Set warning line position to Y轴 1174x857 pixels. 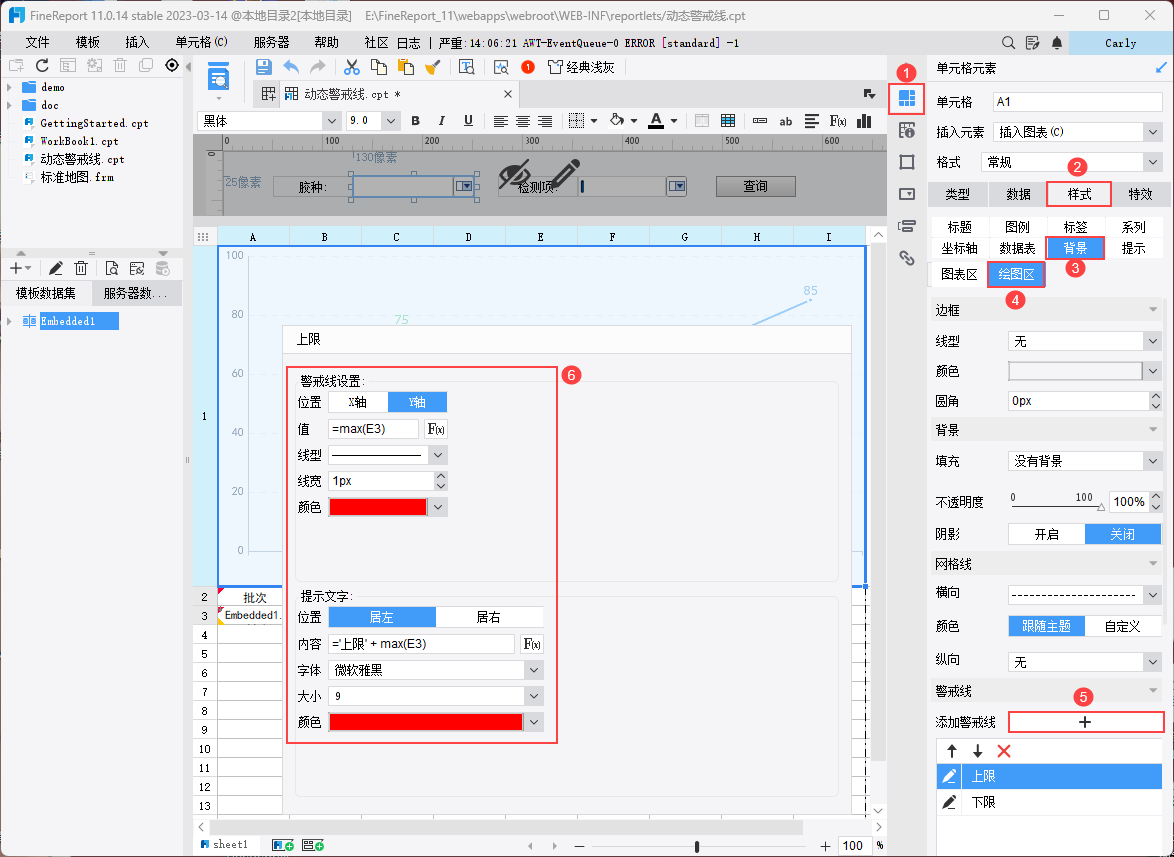(x=417, y=402)
